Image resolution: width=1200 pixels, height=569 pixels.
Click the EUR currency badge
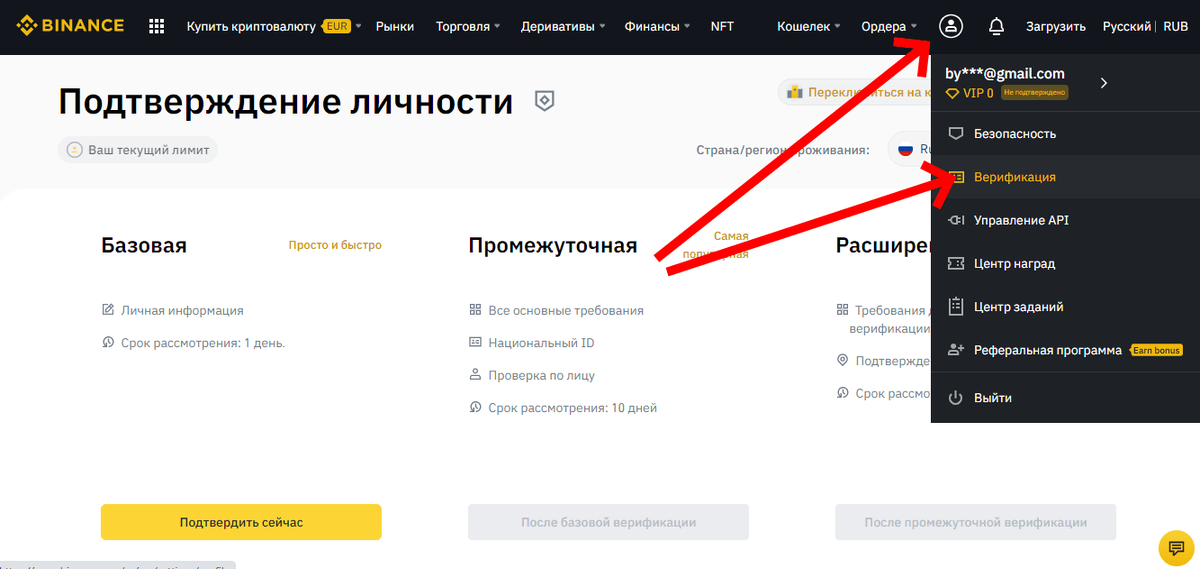tap(337, 26)
